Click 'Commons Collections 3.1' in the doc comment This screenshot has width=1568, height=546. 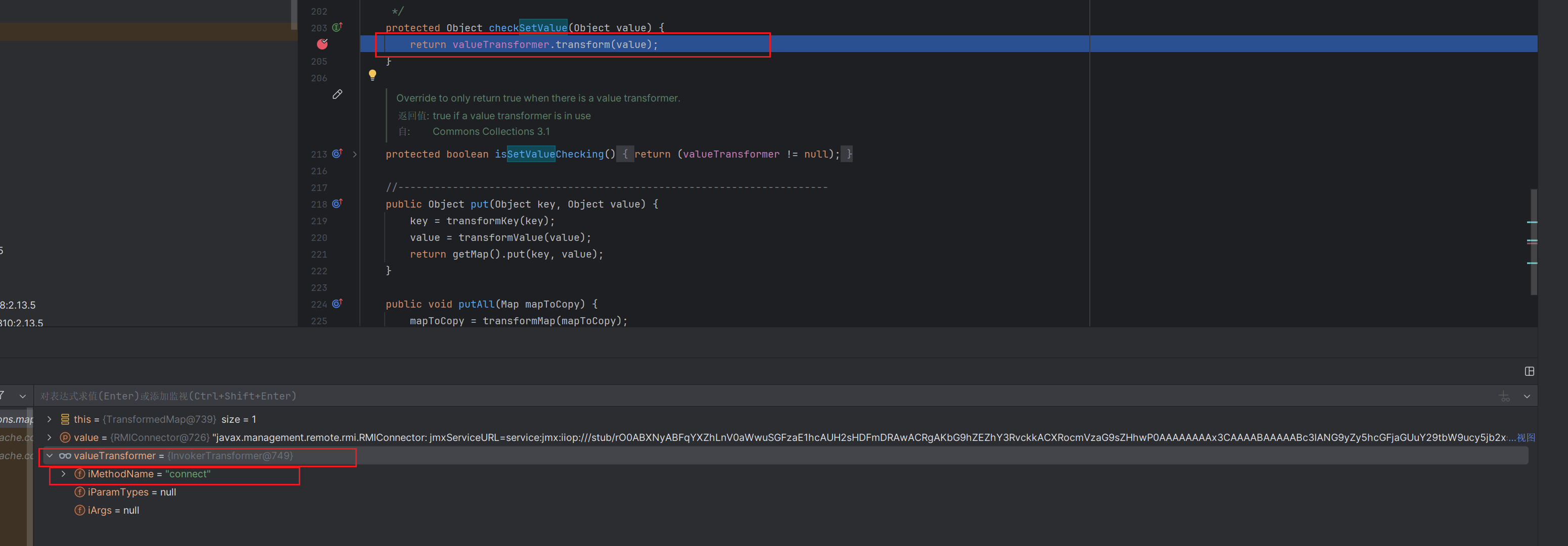pyautogui.click(x=491, y=132)
